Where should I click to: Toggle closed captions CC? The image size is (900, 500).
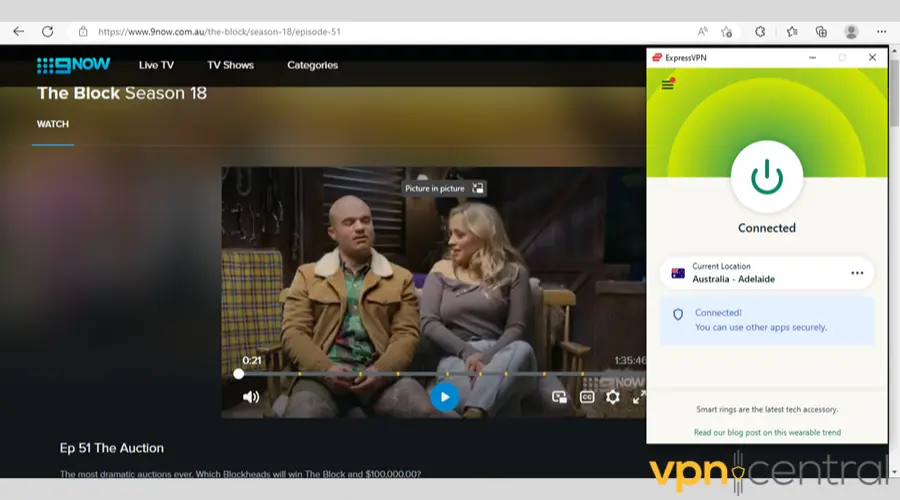click(587, 397)
